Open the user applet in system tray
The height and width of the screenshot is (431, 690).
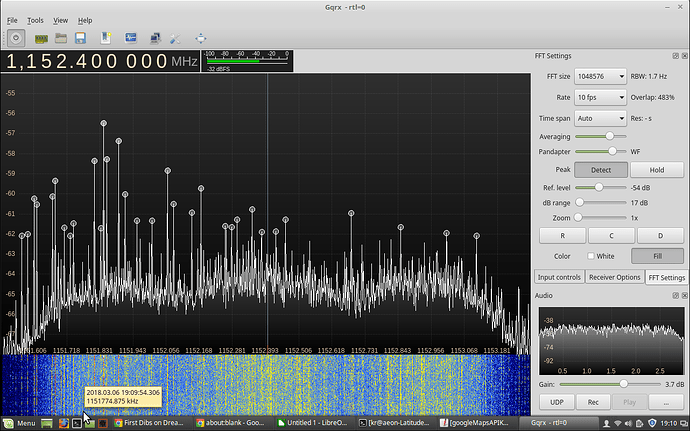coord(606,424)
